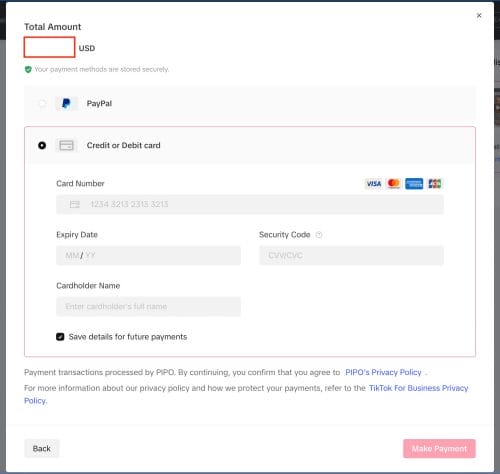Open the Security Code help tooltip icon
The image size is (500, 474).
(319, 235)
